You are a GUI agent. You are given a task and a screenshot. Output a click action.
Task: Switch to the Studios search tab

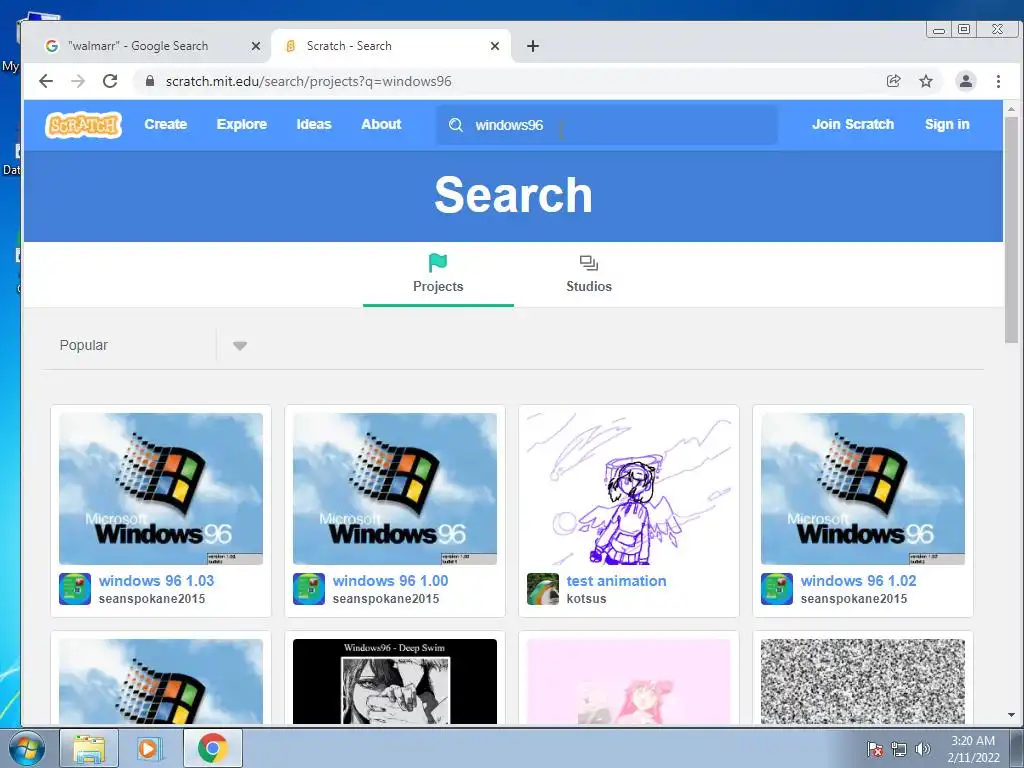coord(588,274)
